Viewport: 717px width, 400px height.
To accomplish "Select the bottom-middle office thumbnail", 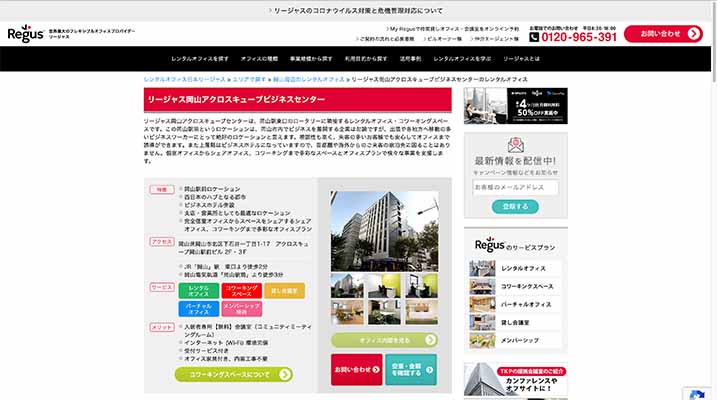I will [384, 312].
